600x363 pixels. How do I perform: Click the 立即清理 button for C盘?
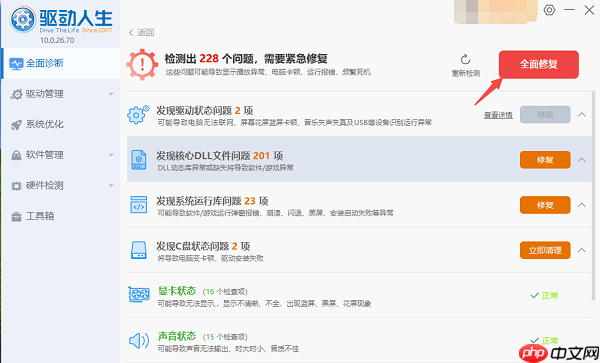click(545, 250)
